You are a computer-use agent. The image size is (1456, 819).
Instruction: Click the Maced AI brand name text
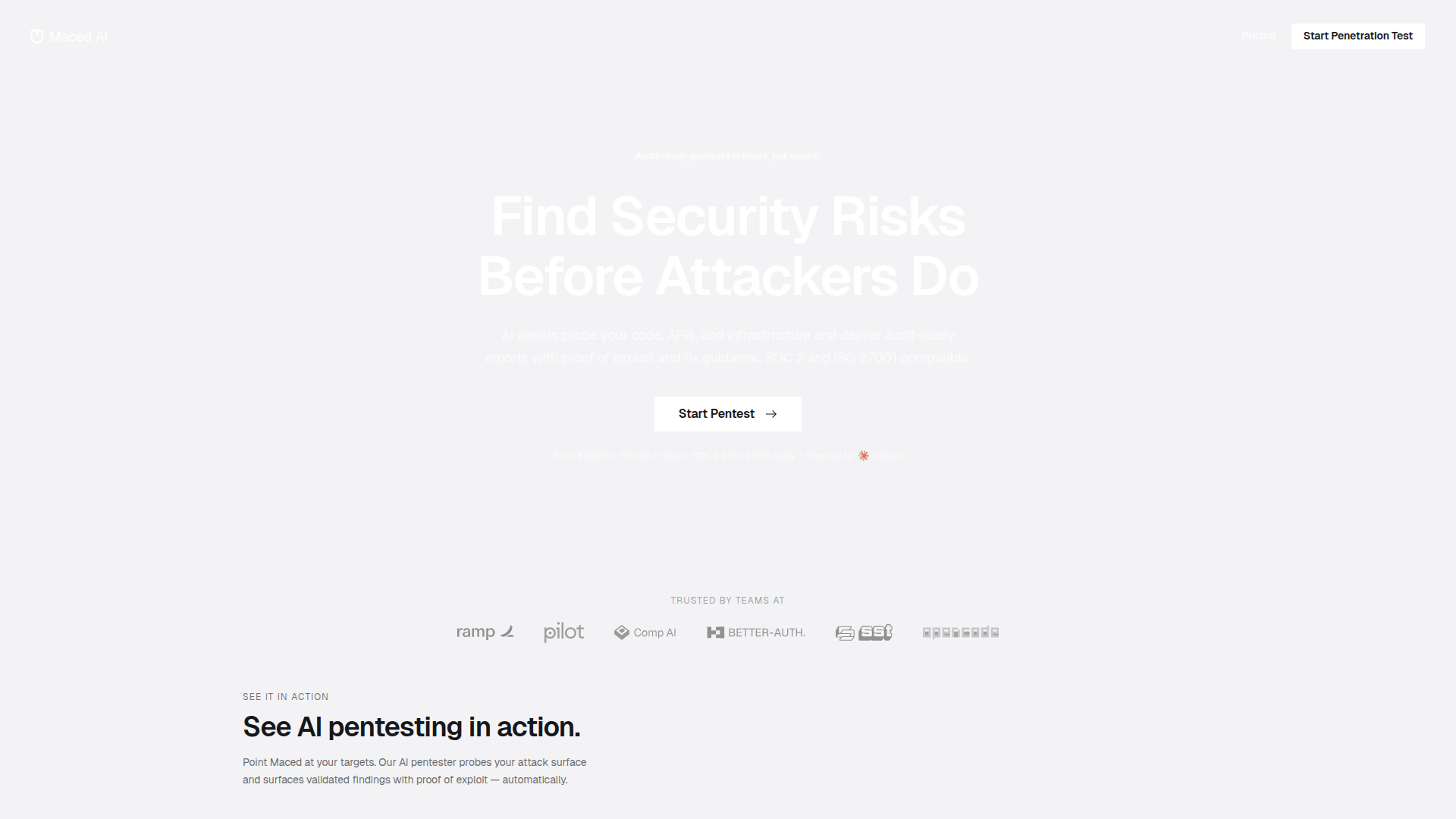78,36
